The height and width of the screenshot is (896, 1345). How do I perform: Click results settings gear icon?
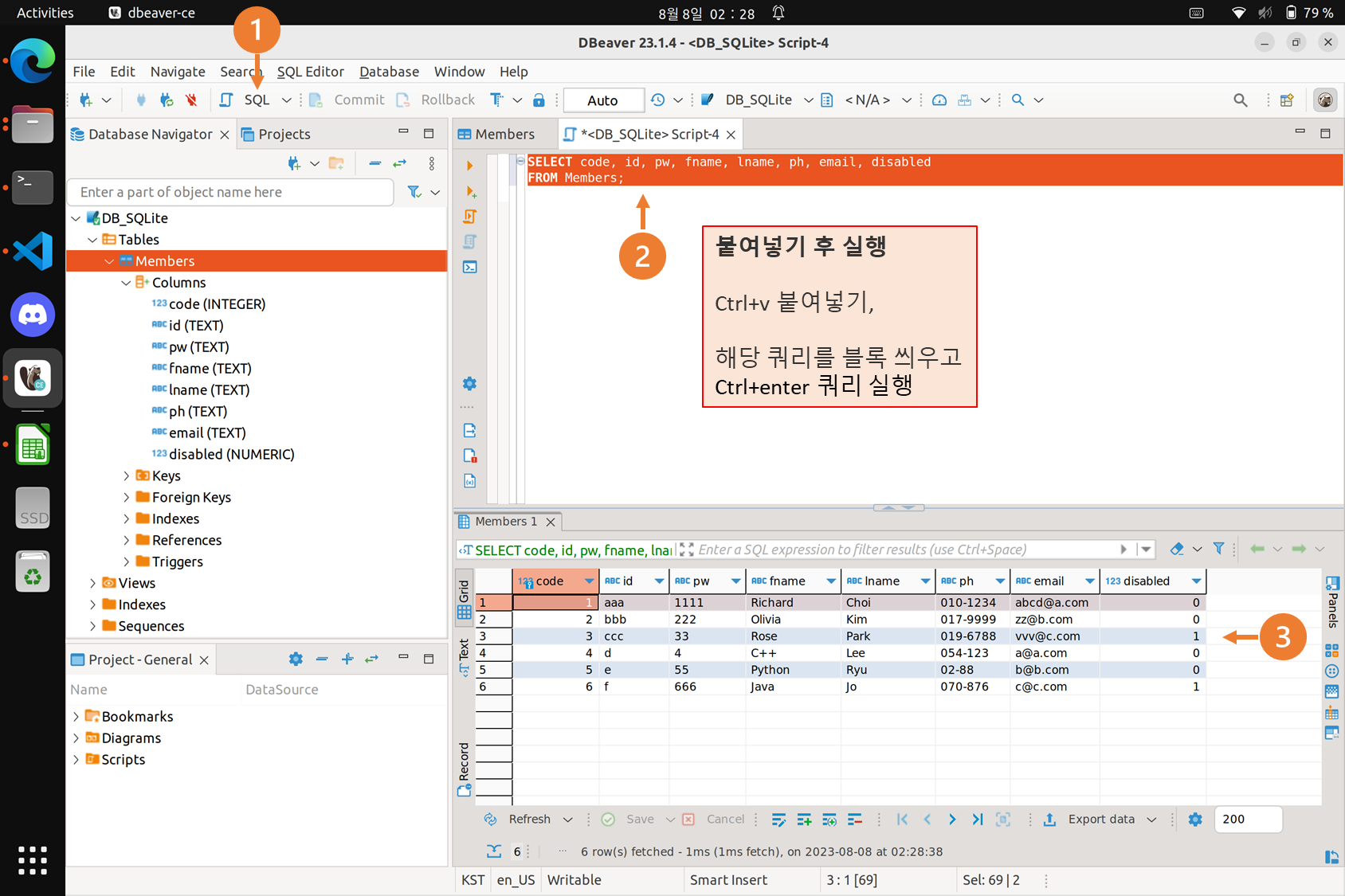(1195, 820)
